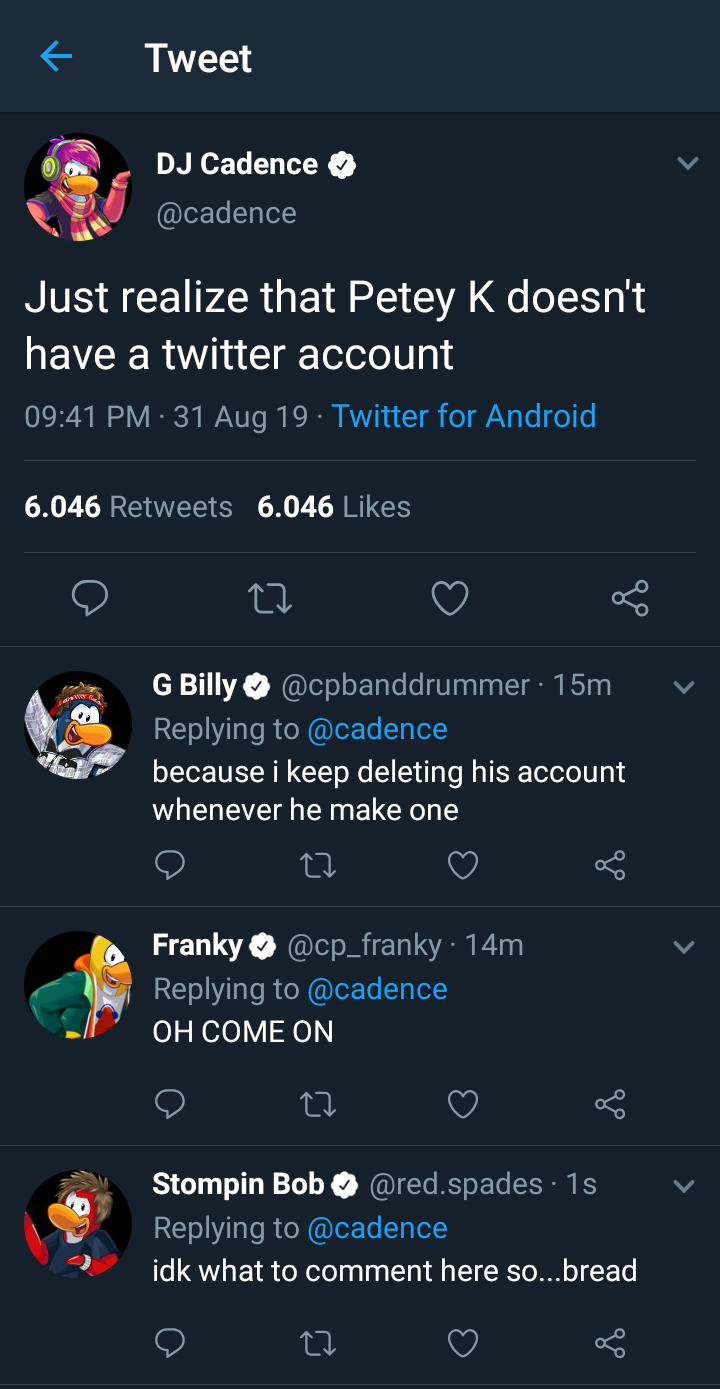Screen dimensions: 720x1389
Task: Retweet G Billy's reply
Action: tap(318, 864)
